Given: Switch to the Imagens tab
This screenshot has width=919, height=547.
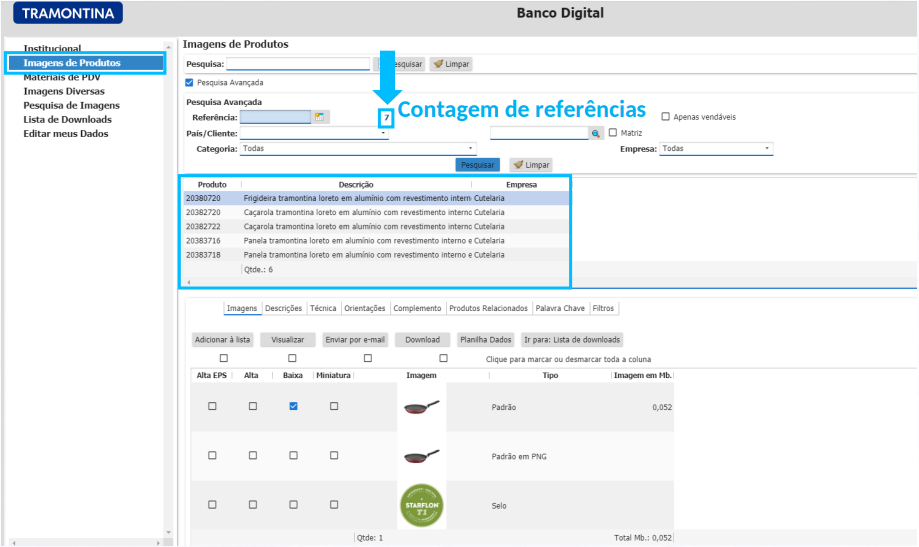Looking at the screenshot, I should tap(242, 308).
